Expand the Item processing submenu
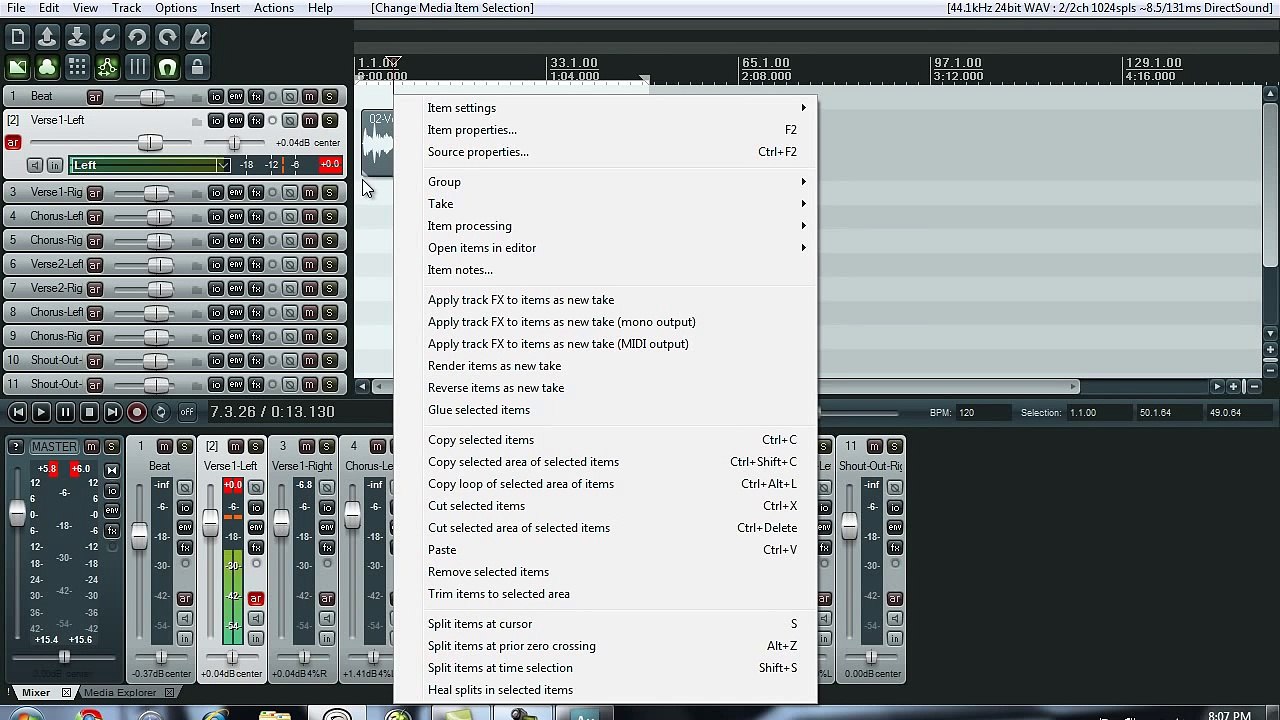 point(615,226)
